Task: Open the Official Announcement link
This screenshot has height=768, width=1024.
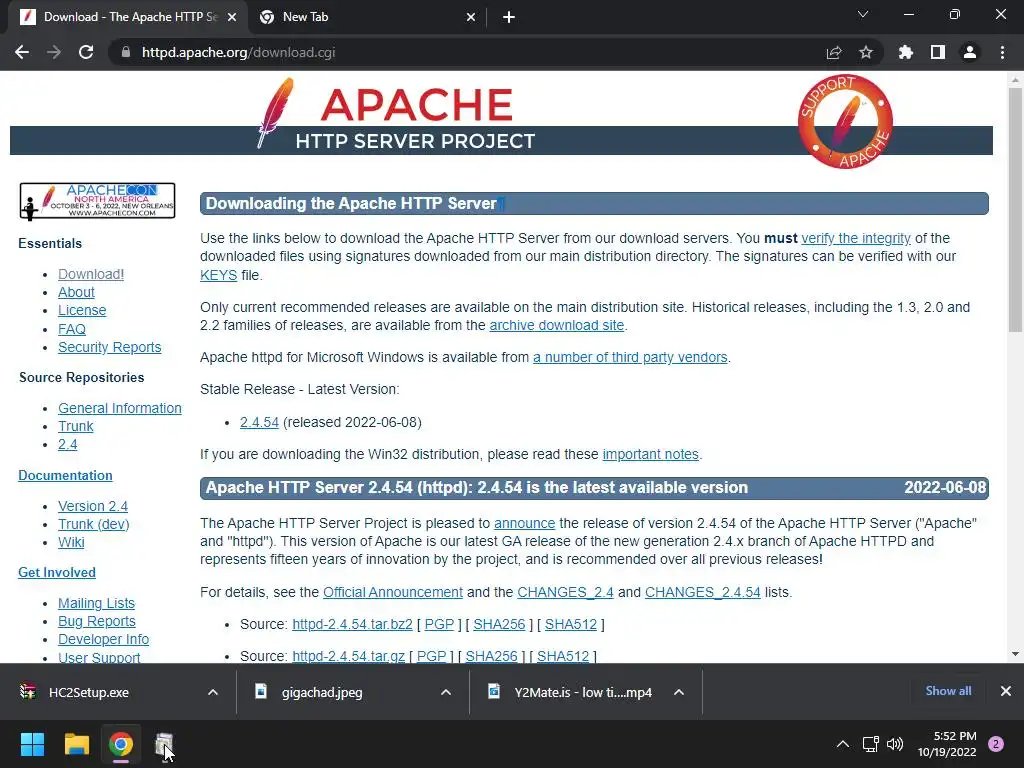Action: tap(392, 592)
